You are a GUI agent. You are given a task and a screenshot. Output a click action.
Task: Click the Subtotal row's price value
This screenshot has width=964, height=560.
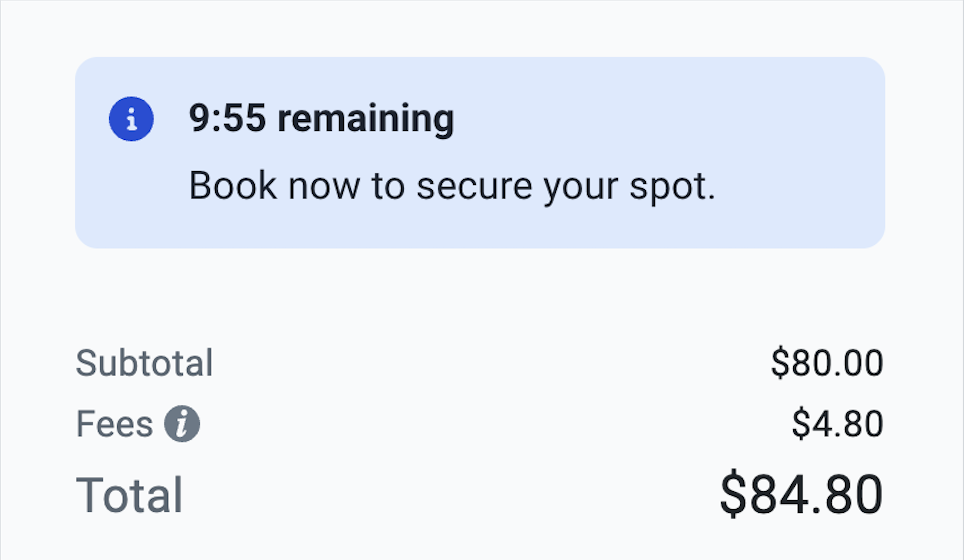pyautogui.click(x=826, y=363)
